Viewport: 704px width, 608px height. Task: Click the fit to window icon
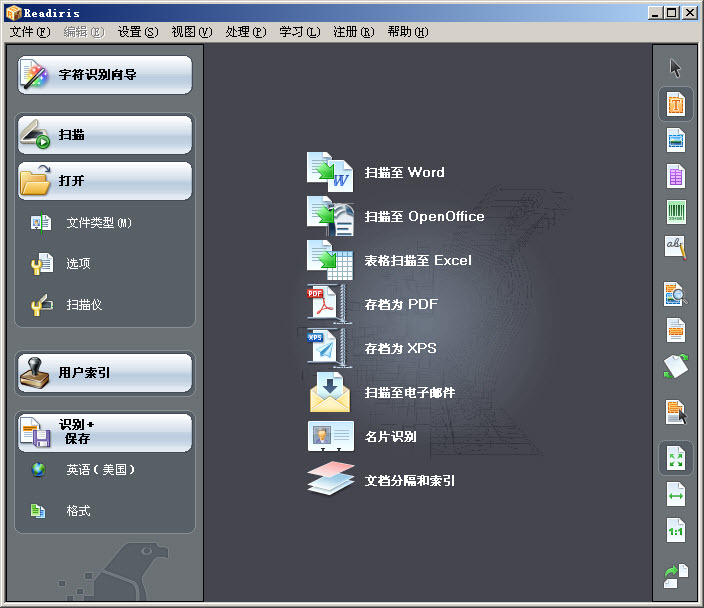pos(675,458)
